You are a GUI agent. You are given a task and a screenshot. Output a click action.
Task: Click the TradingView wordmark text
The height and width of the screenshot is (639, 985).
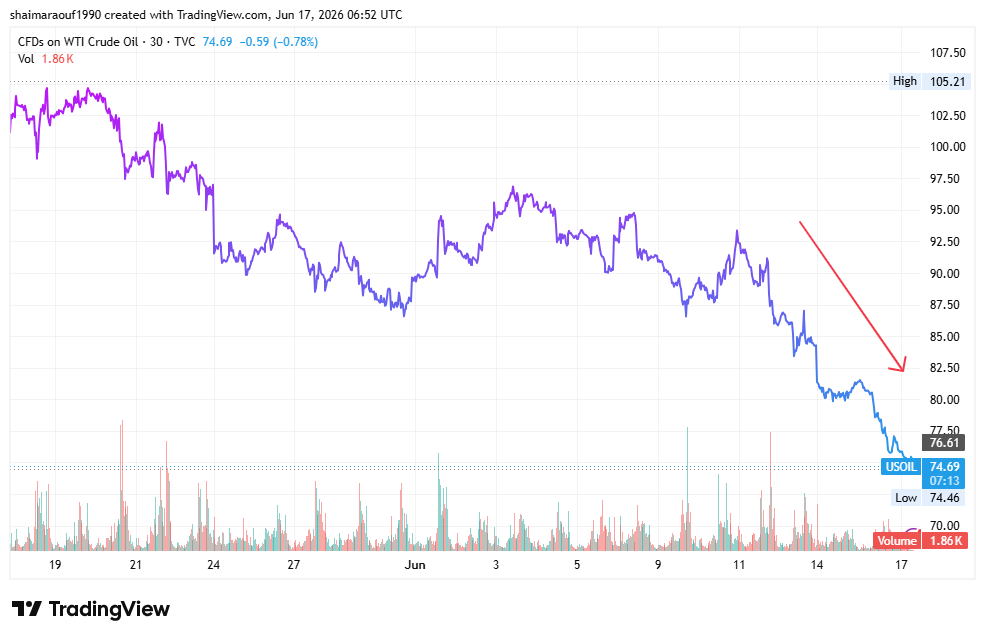coord(109,609)
